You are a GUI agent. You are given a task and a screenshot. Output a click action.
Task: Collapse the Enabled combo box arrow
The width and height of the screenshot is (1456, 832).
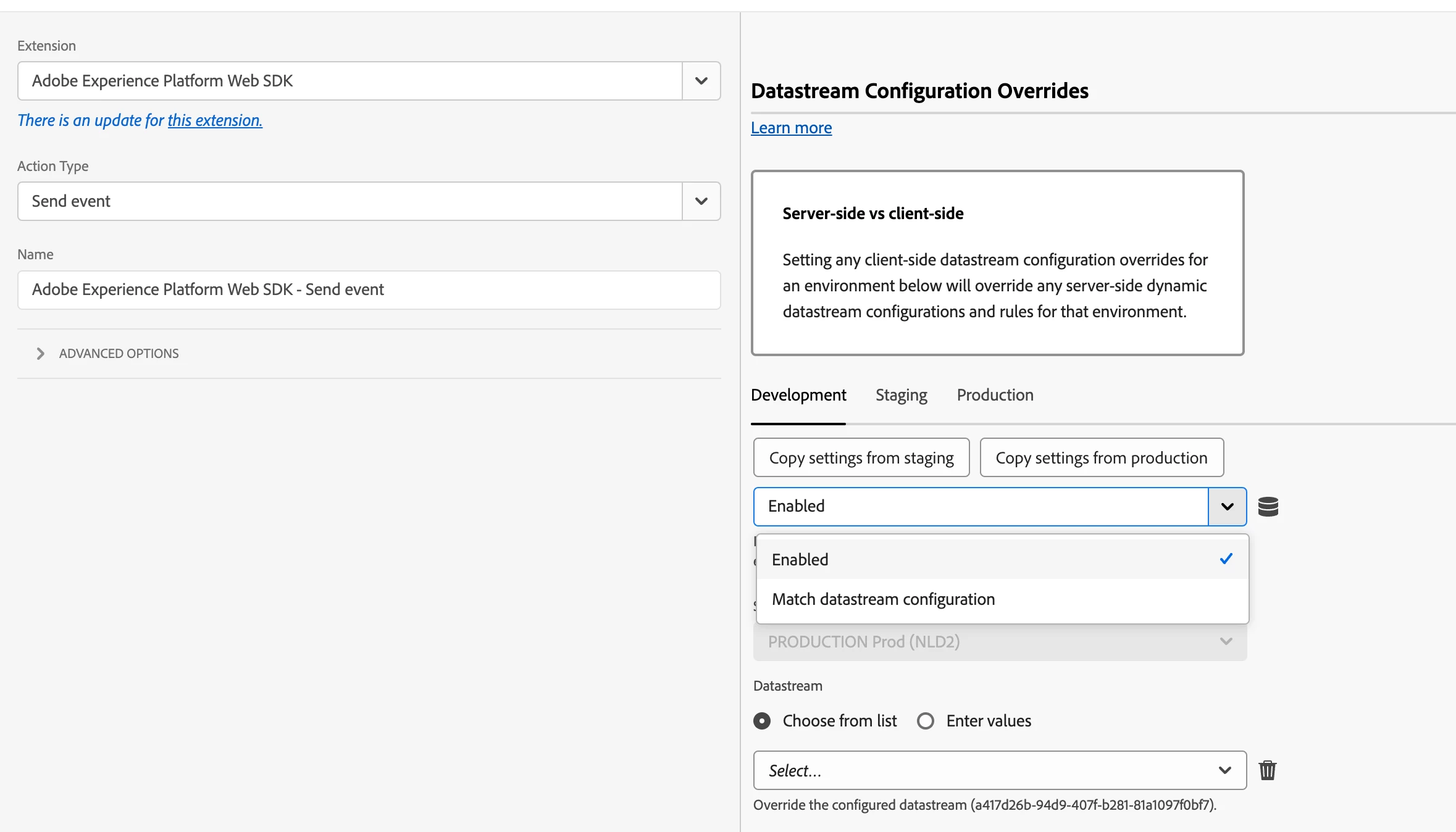point(1227,507)
